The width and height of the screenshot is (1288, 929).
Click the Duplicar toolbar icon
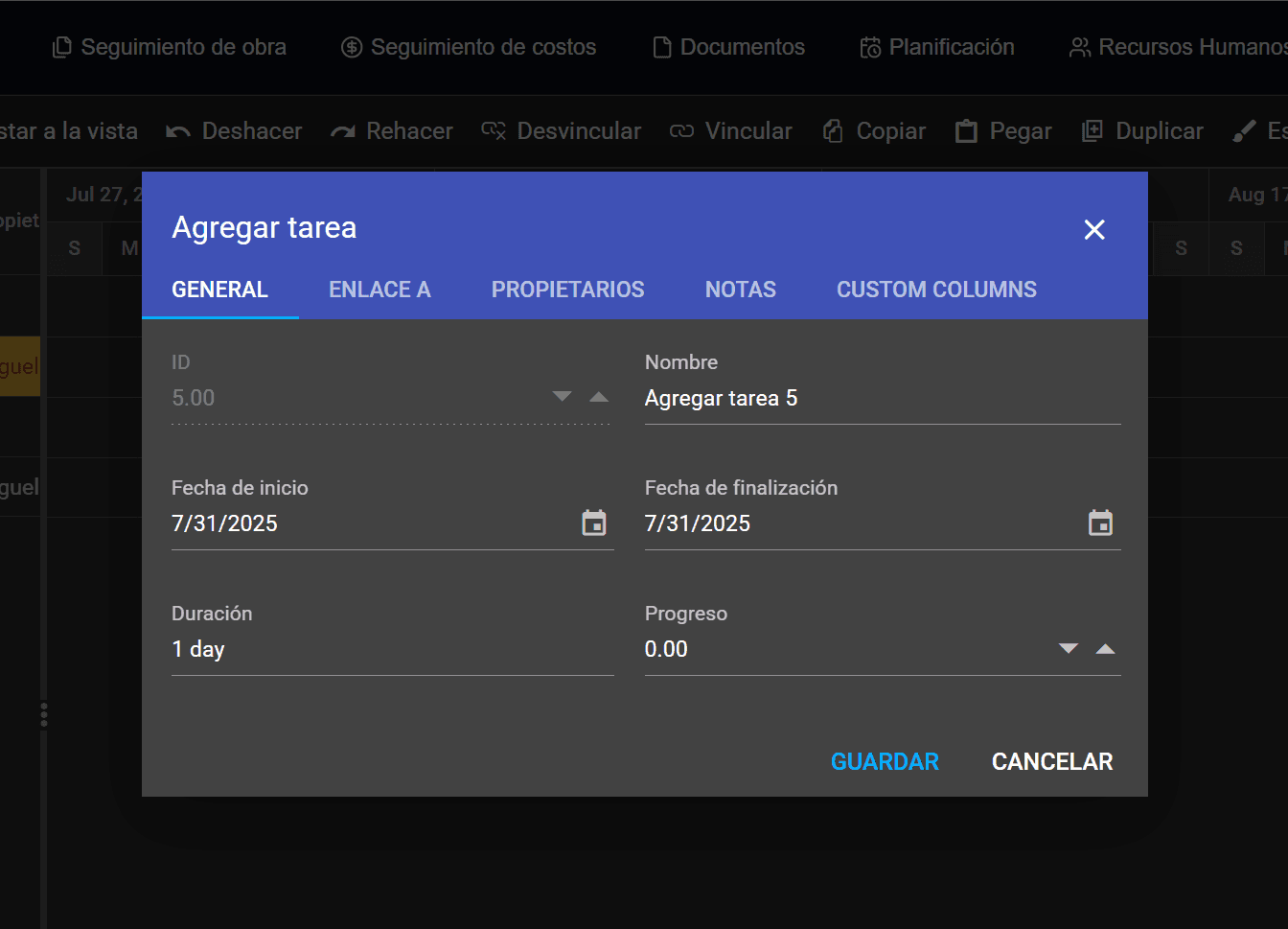1092,131
